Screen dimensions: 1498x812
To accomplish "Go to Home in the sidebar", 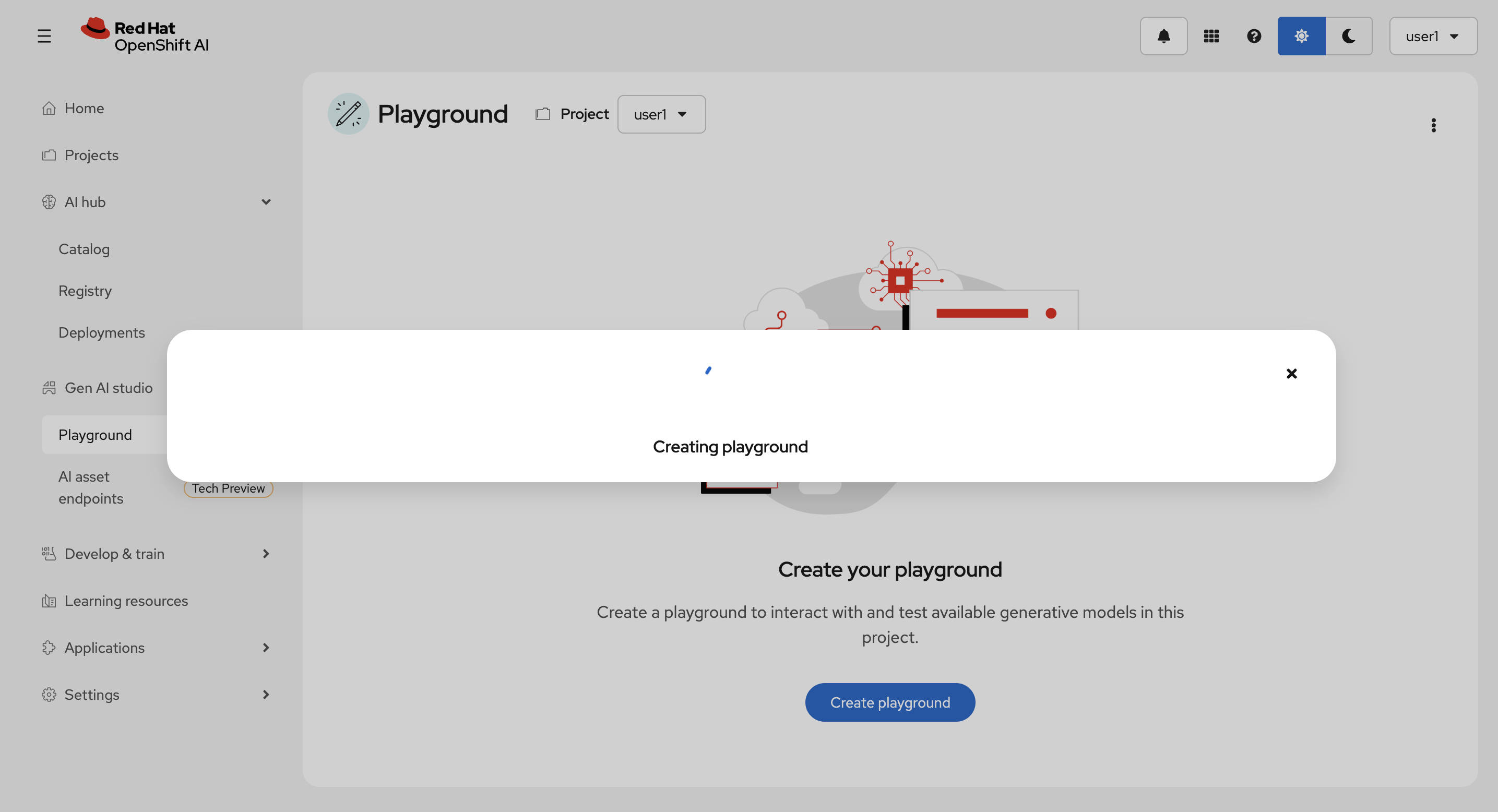I will (84, 108).
